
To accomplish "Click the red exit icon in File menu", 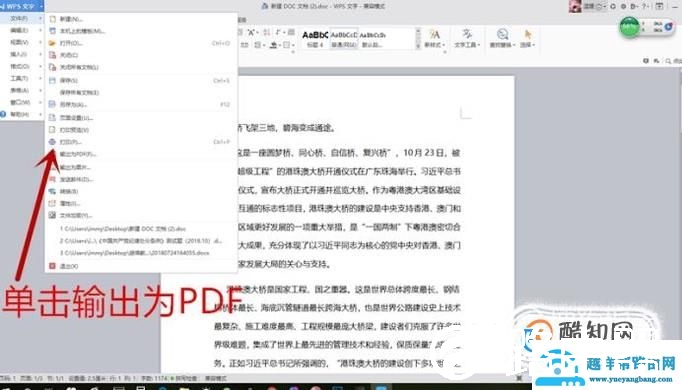I will point(53,266).
